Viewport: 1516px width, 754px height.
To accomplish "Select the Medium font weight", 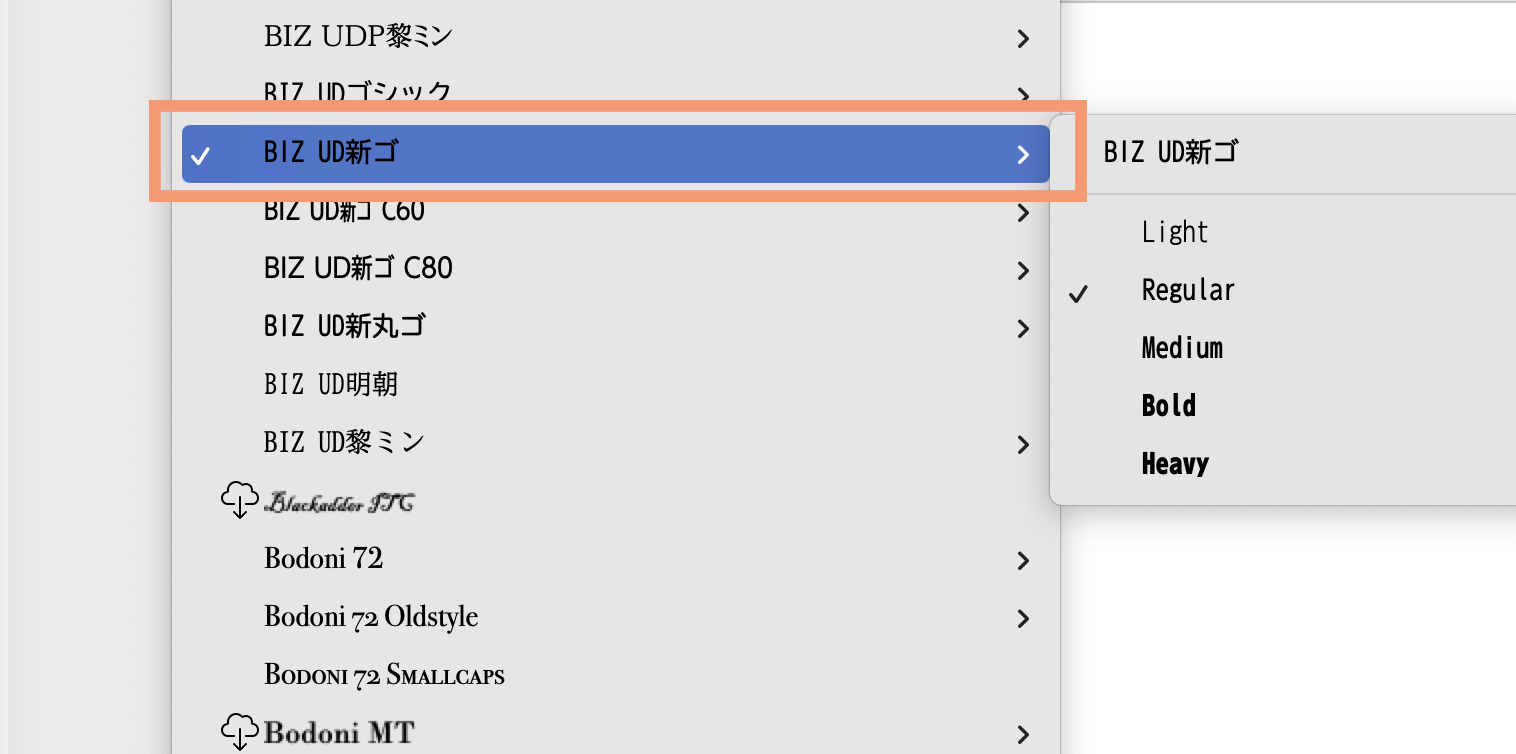I will 1182,348.
